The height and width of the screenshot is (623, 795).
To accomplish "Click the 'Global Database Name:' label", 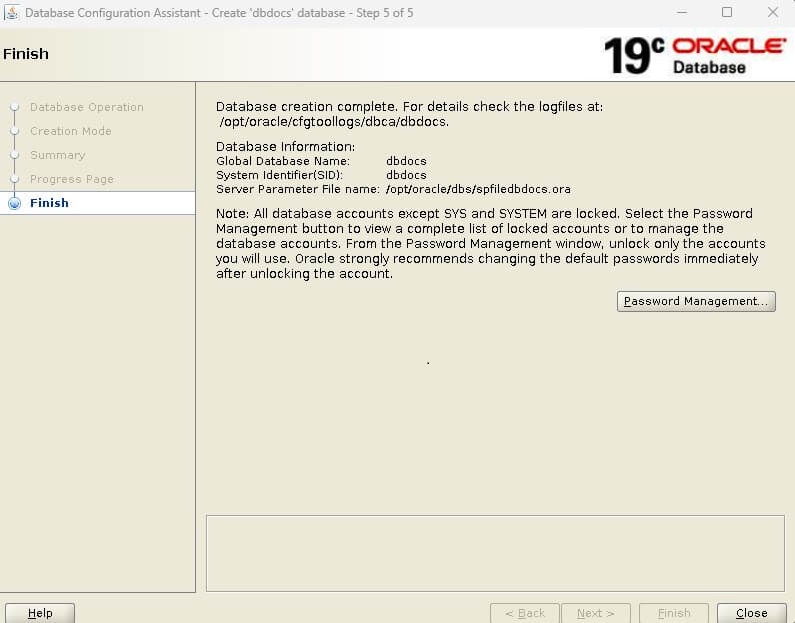I will point(283,161).
